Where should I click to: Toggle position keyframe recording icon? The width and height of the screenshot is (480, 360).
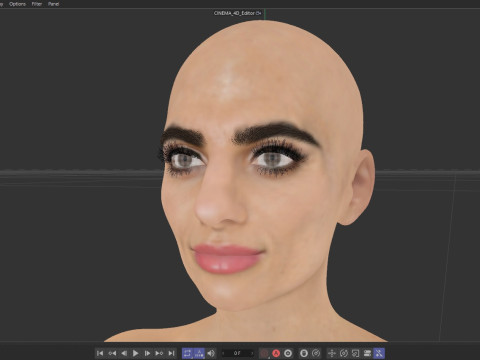pyautogui.click(x=332, y=353)
